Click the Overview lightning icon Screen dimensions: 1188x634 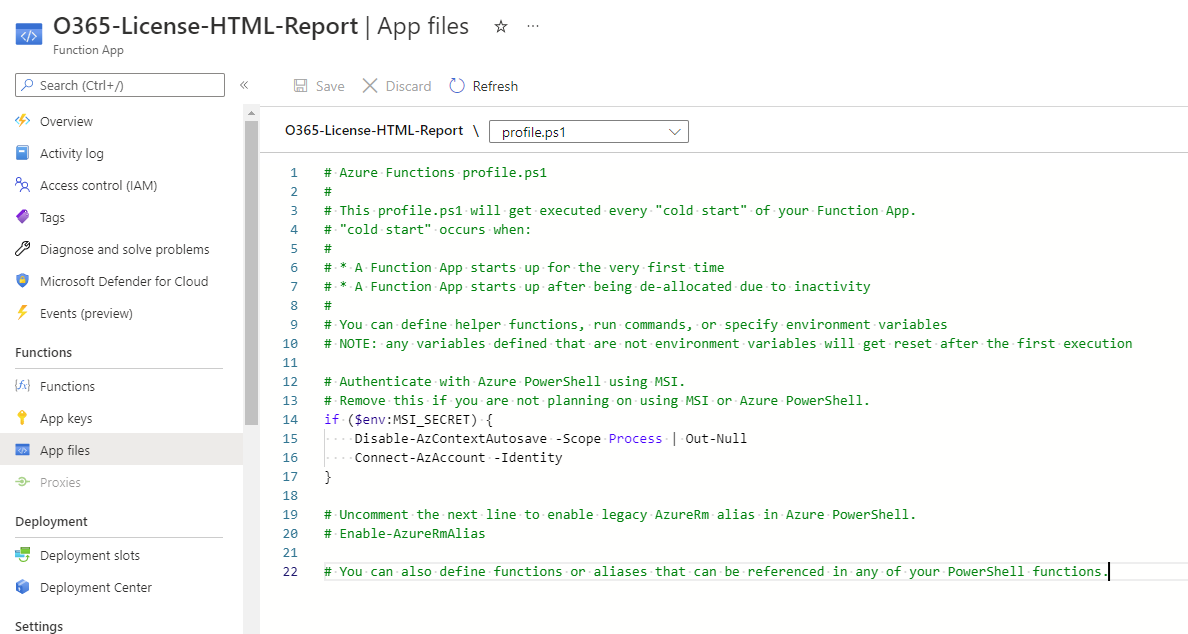click(x=23, y=121)
